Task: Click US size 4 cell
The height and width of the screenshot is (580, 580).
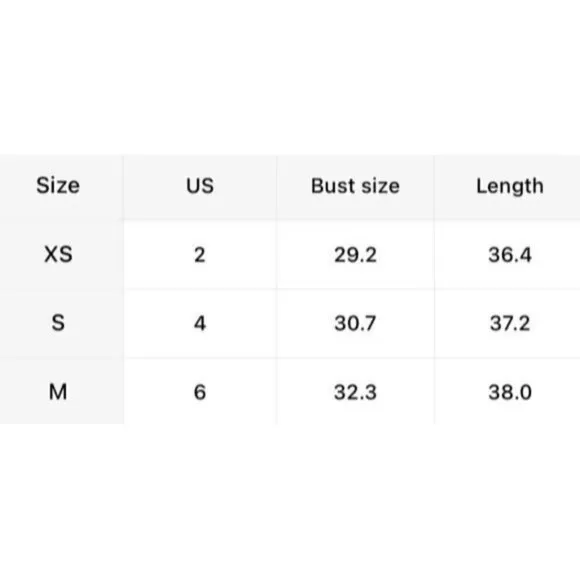Action: (x=200, y=323)
